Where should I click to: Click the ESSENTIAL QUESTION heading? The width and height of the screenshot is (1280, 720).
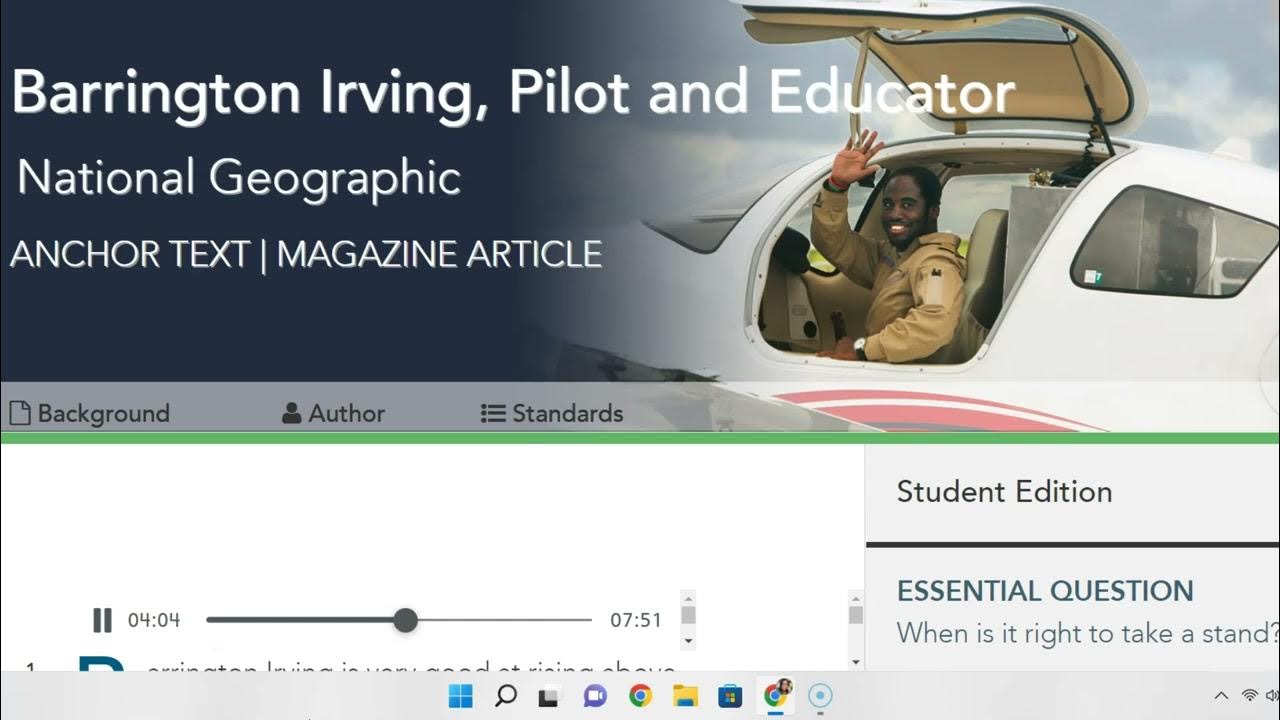(x=1045, y=590)
